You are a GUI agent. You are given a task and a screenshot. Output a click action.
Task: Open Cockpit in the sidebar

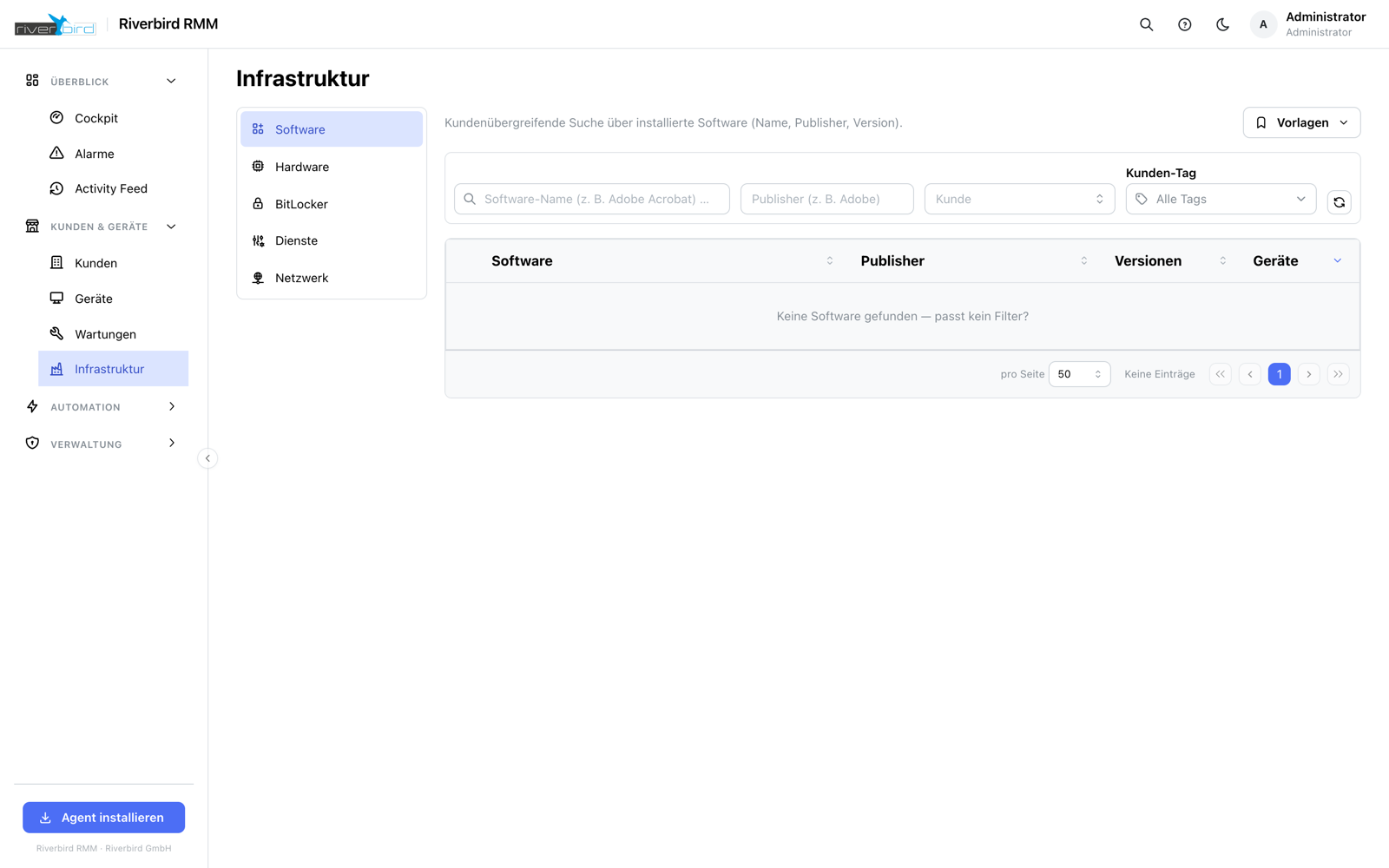click(113, 118)
